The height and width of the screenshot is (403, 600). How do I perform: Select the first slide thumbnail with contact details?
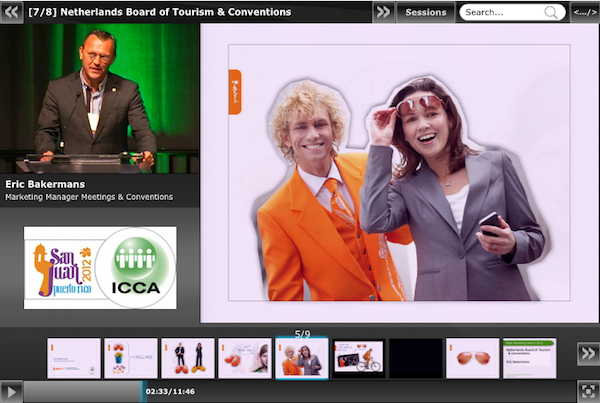tap(74, 358)
